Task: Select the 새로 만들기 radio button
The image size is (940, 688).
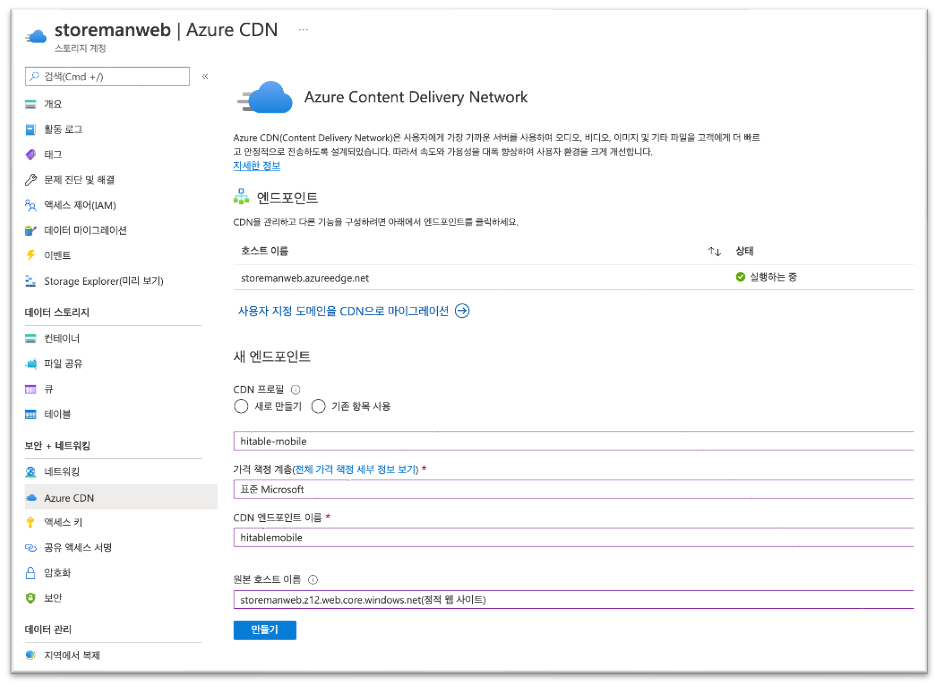Action: point(241,406)
